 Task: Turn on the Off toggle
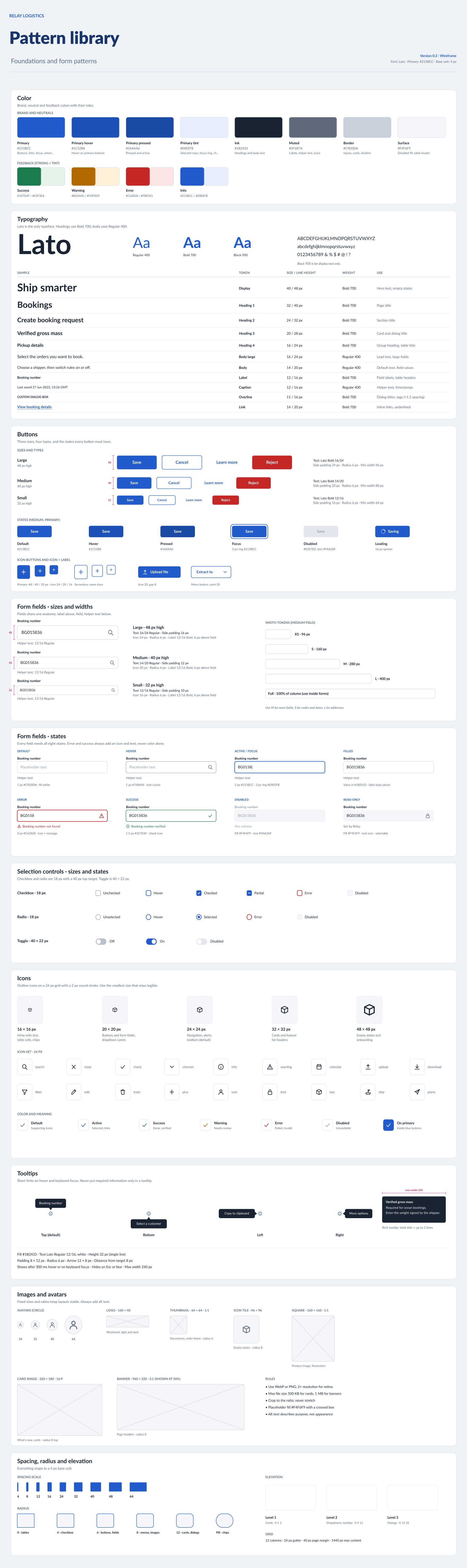tap(101, 941)
